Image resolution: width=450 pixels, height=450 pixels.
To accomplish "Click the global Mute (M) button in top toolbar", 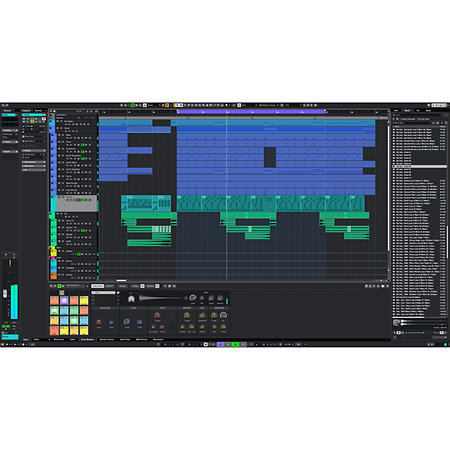I will pyautogui.click(x=121, y=105).
